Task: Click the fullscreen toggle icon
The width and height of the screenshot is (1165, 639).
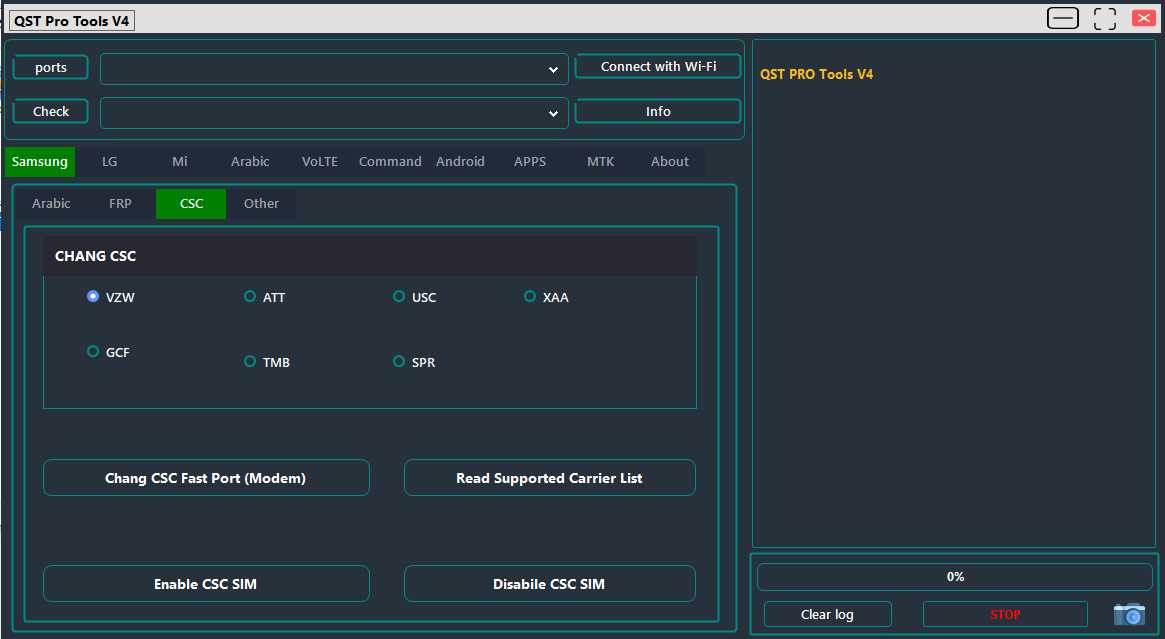Action: click(x=1104, y=17)
